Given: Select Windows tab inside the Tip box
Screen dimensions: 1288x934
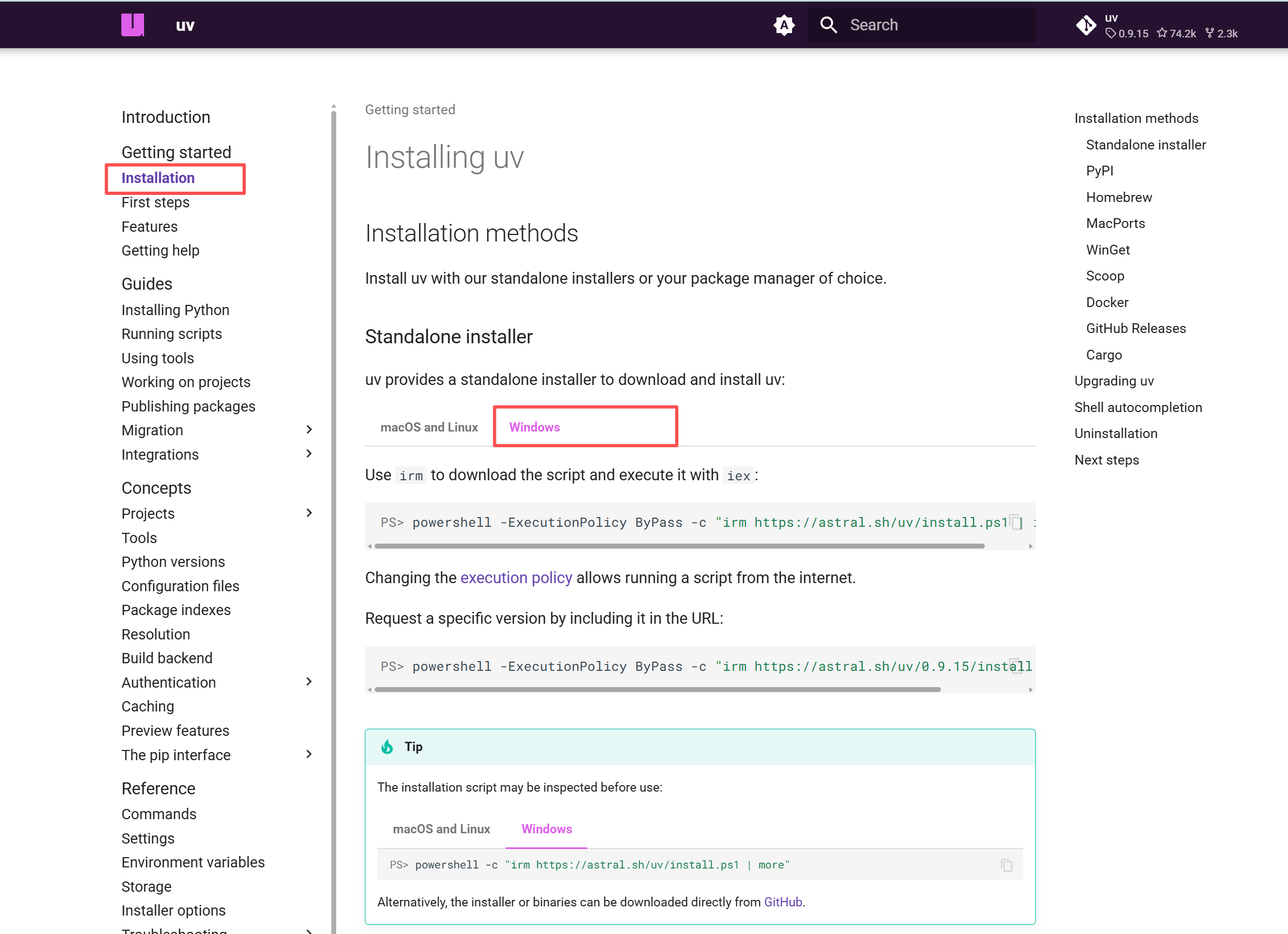Looking at the screenshot, I should 546,828.
